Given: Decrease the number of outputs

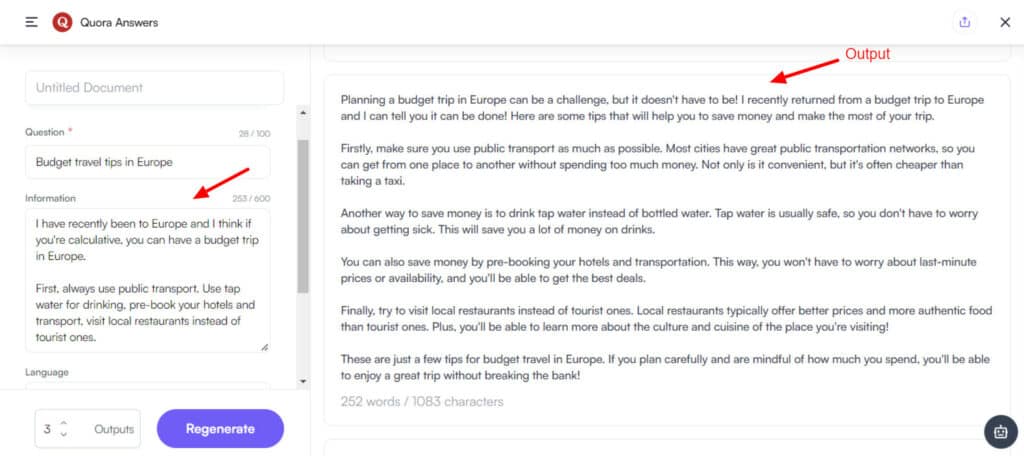Looking at the screenshot, I should click(x=64, y=435).
